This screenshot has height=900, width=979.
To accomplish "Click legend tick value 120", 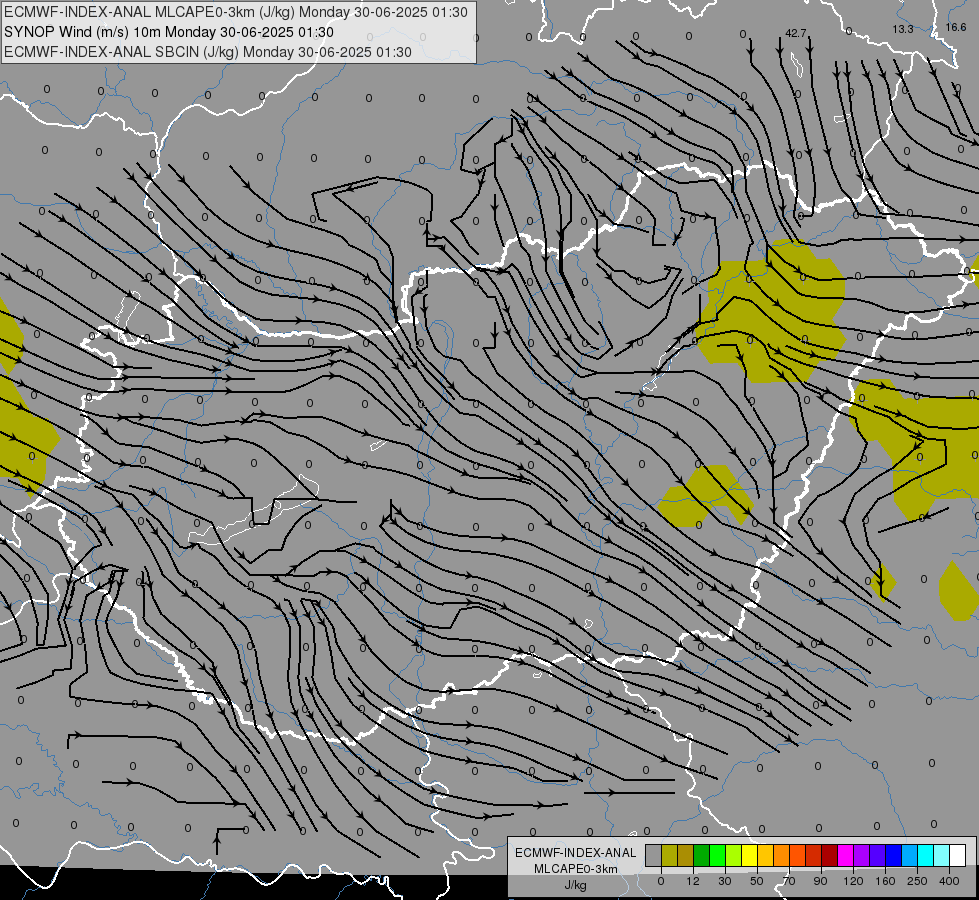I will pos(853,881).
